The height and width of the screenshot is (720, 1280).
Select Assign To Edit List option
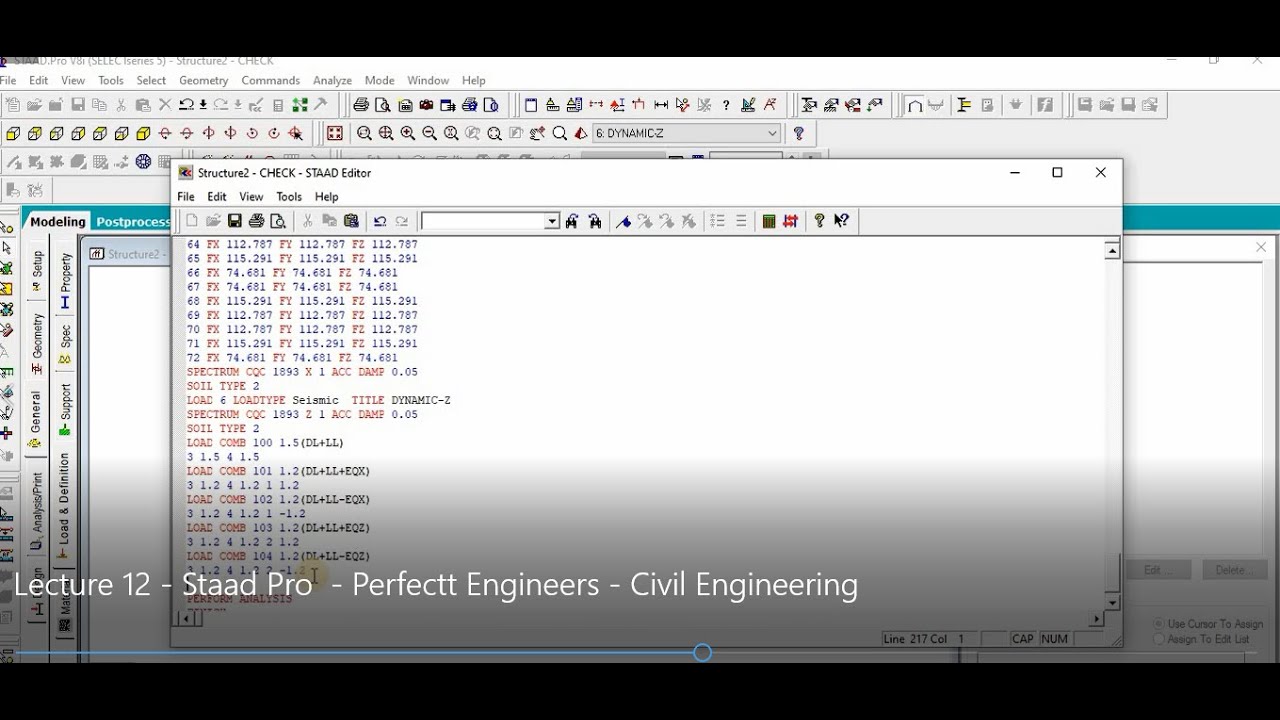[1202, 639]
